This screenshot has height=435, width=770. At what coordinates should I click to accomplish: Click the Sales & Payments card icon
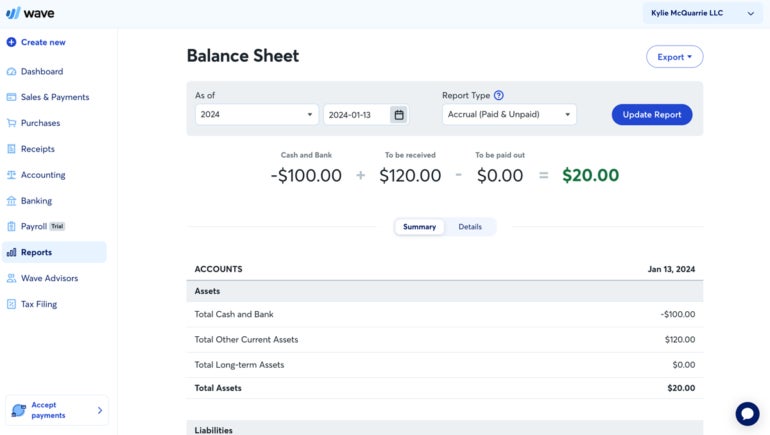(x=11, y=97)
